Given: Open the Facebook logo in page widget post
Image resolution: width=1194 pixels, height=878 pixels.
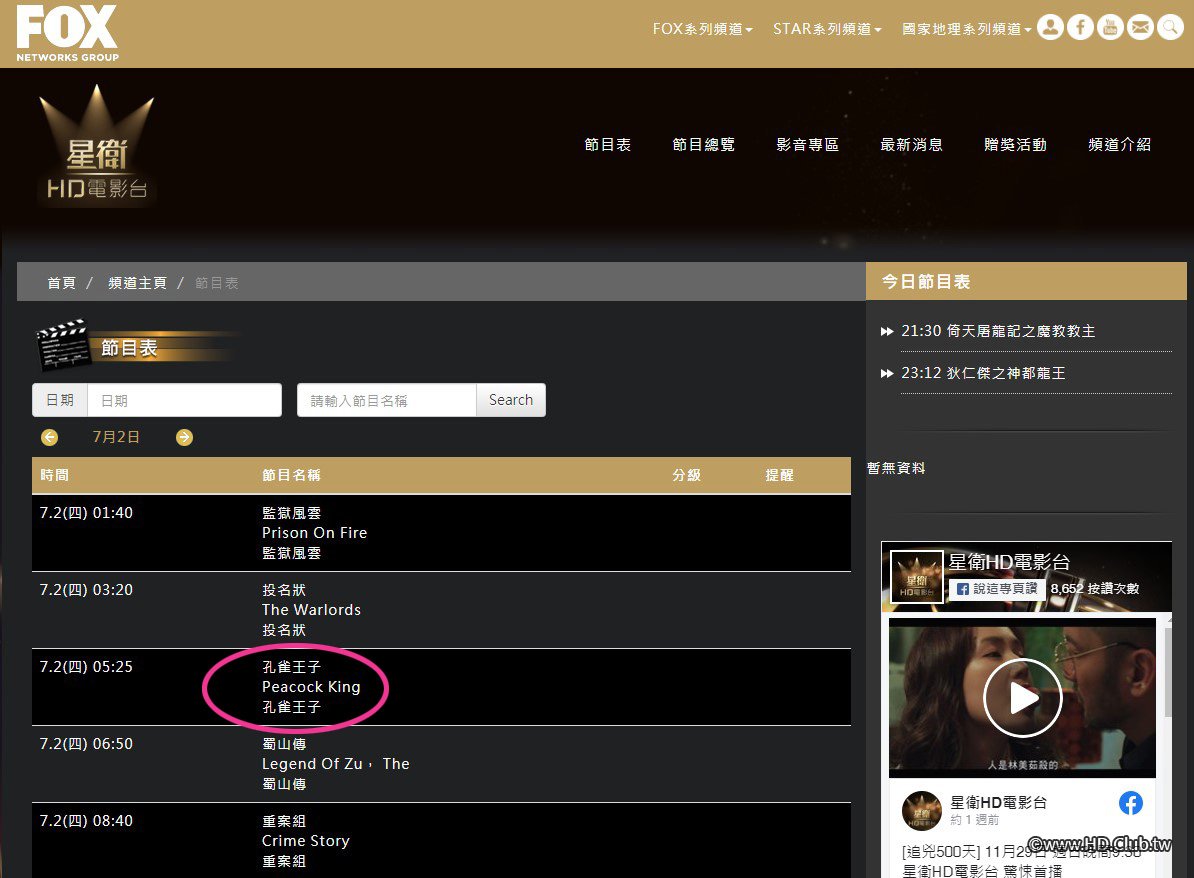Looking at the screenshot, I should tap(1131, 803).
